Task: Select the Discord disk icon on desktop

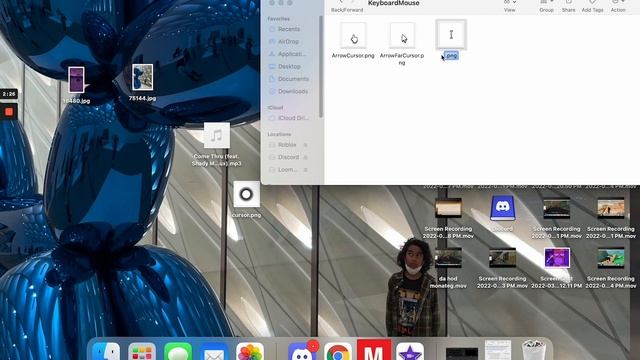Action: coord(502,208)
